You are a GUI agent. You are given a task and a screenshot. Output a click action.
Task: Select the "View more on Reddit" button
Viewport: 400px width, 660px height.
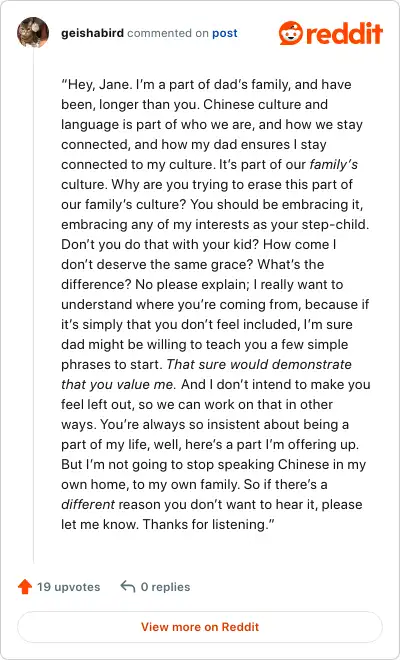[x=200, y=627]
